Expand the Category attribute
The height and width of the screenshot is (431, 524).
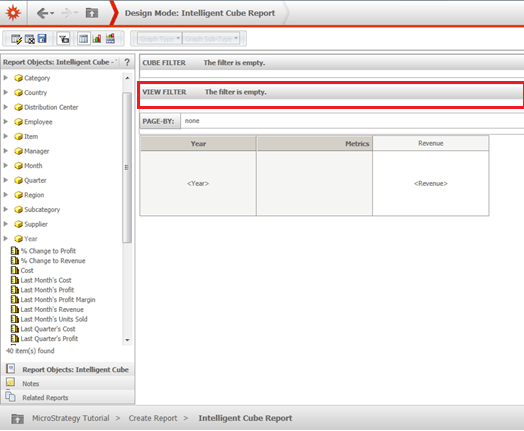[6, 78]
